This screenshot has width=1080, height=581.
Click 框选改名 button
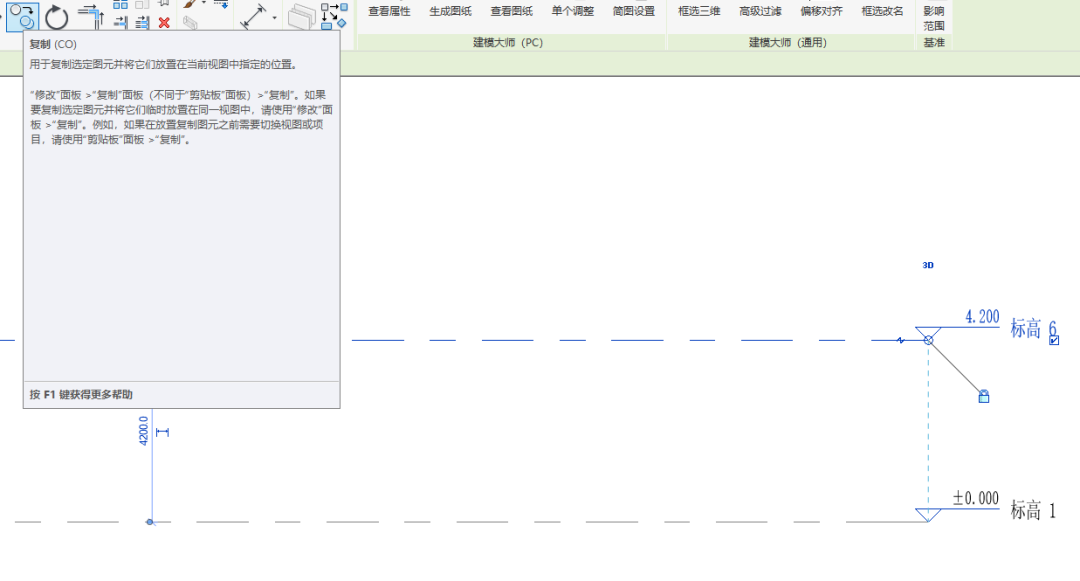tap(882, 11)
